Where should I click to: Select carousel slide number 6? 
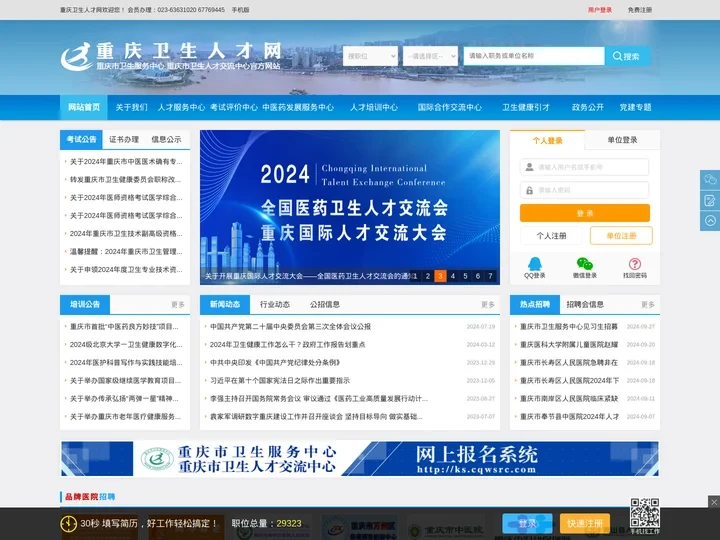(478, 276)
